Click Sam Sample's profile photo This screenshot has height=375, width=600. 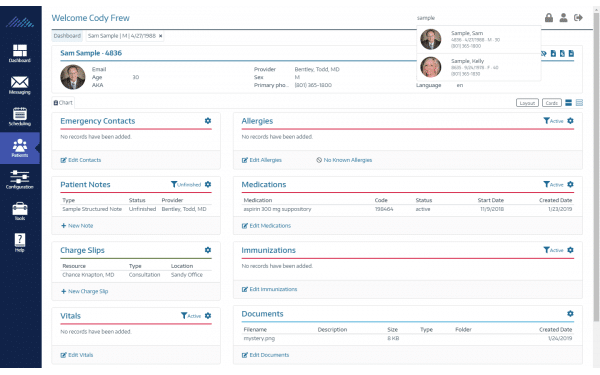tap(73, 77)
